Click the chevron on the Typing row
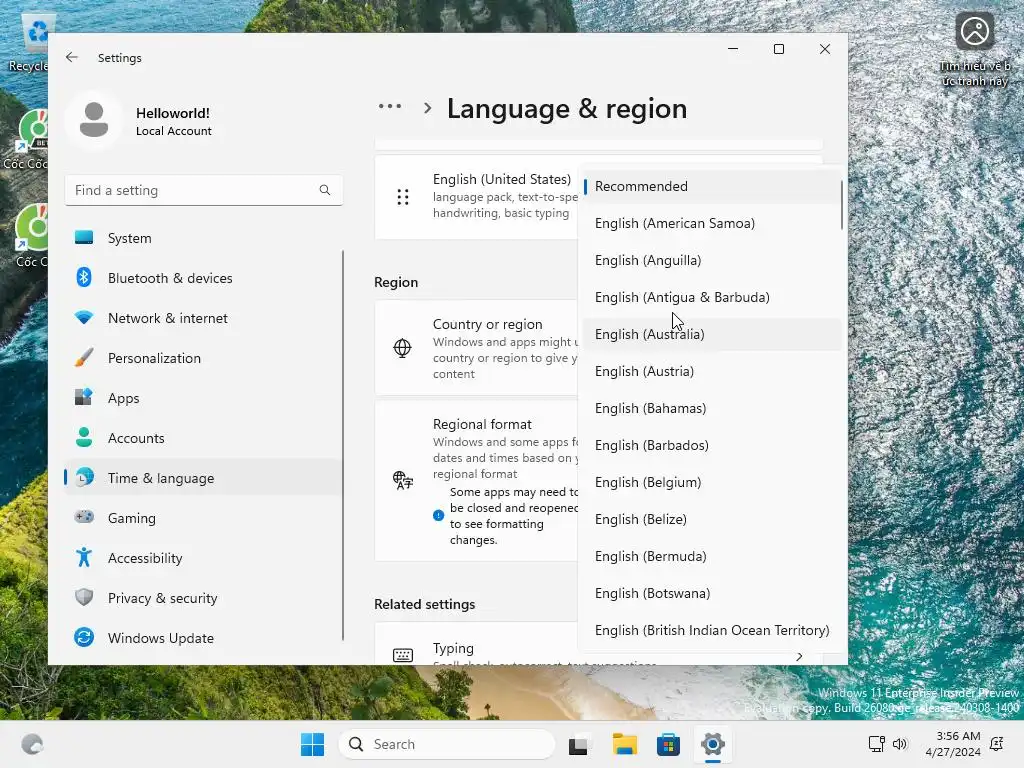 point(799,656)
